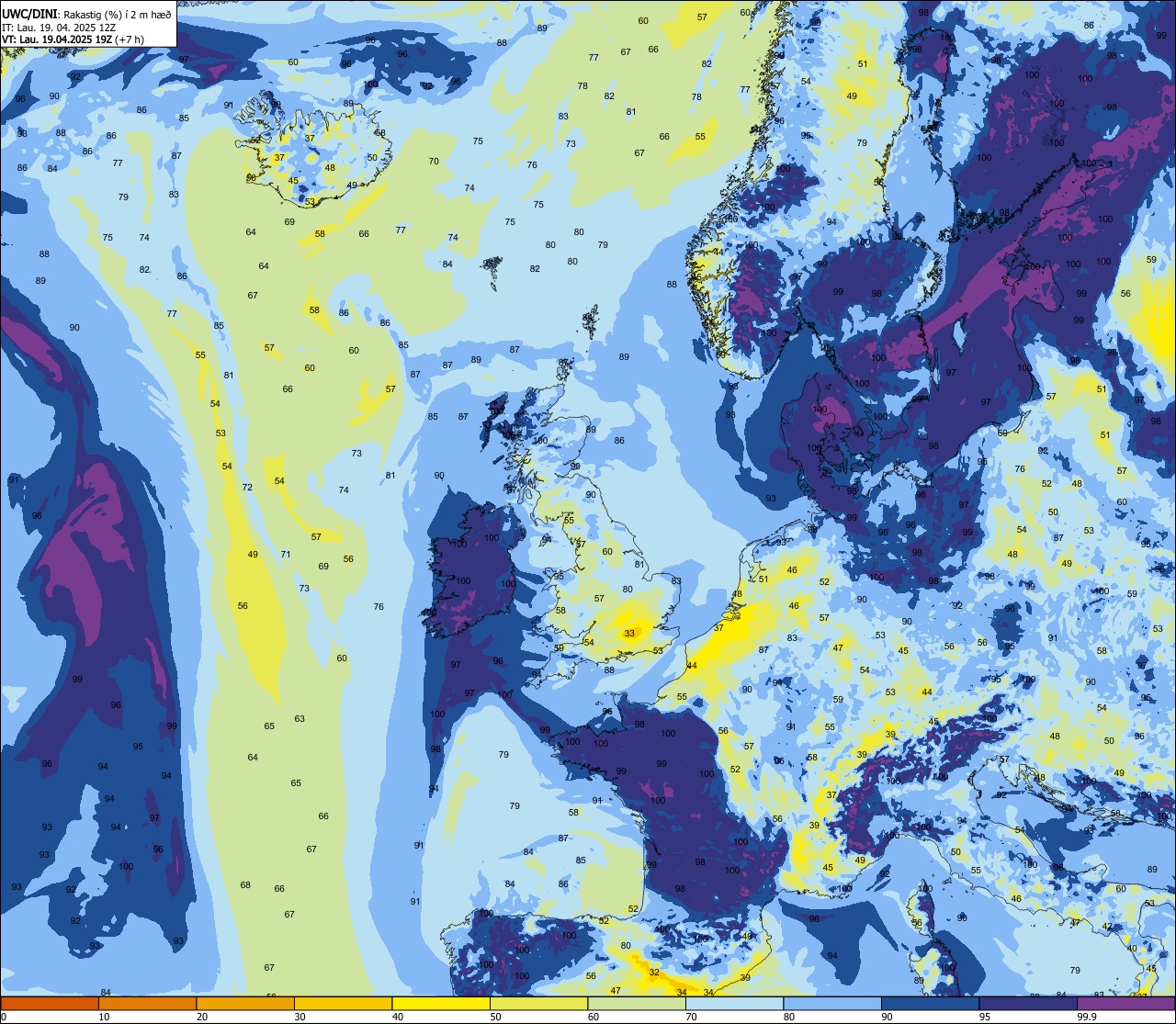The width and height of the screenshot is (1176, 1024).
Task: Click the 0–10 dark orange legend segment
Action: tap(50, 1004)
